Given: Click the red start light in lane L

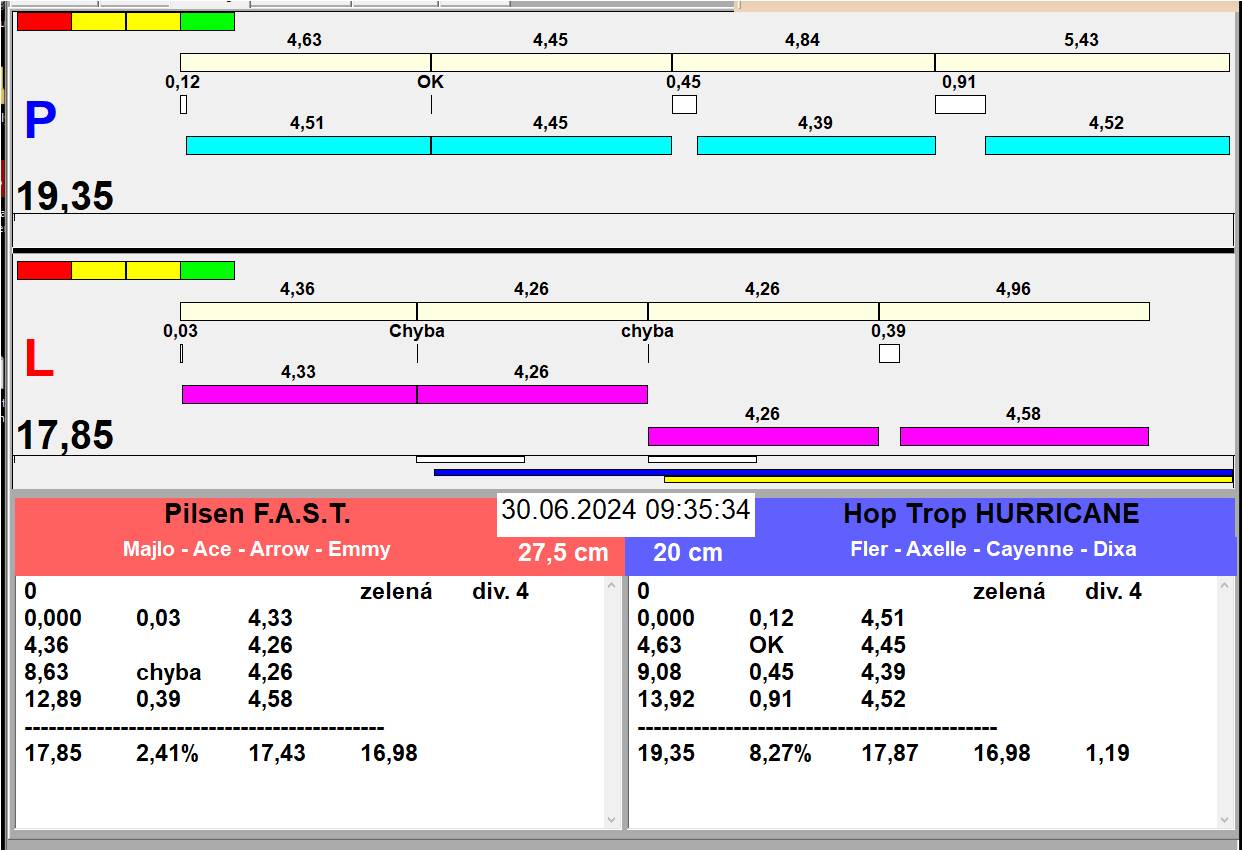Looking at the screenshot, I should pos(44,270).
